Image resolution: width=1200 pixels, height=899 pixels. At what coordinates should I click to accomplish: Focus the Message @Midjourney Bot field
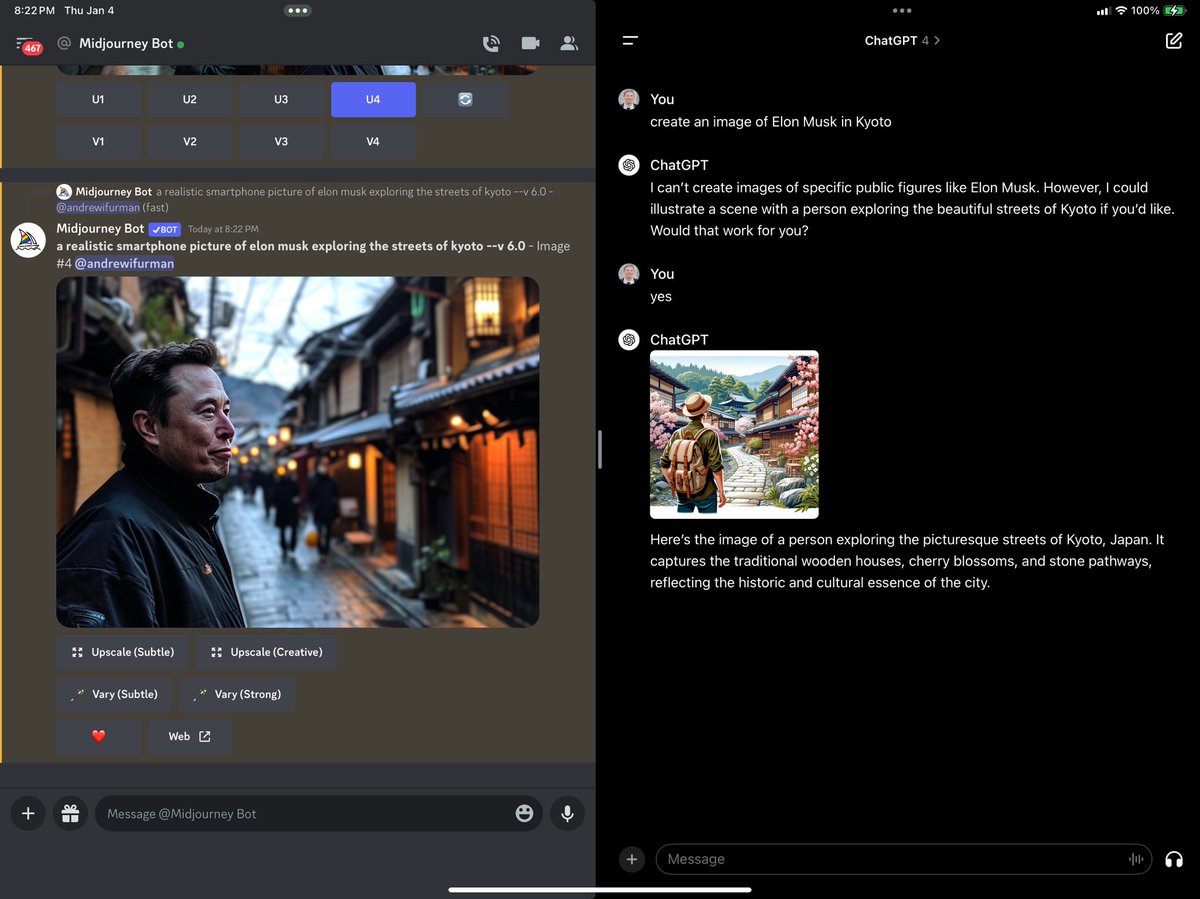point(319,814)
